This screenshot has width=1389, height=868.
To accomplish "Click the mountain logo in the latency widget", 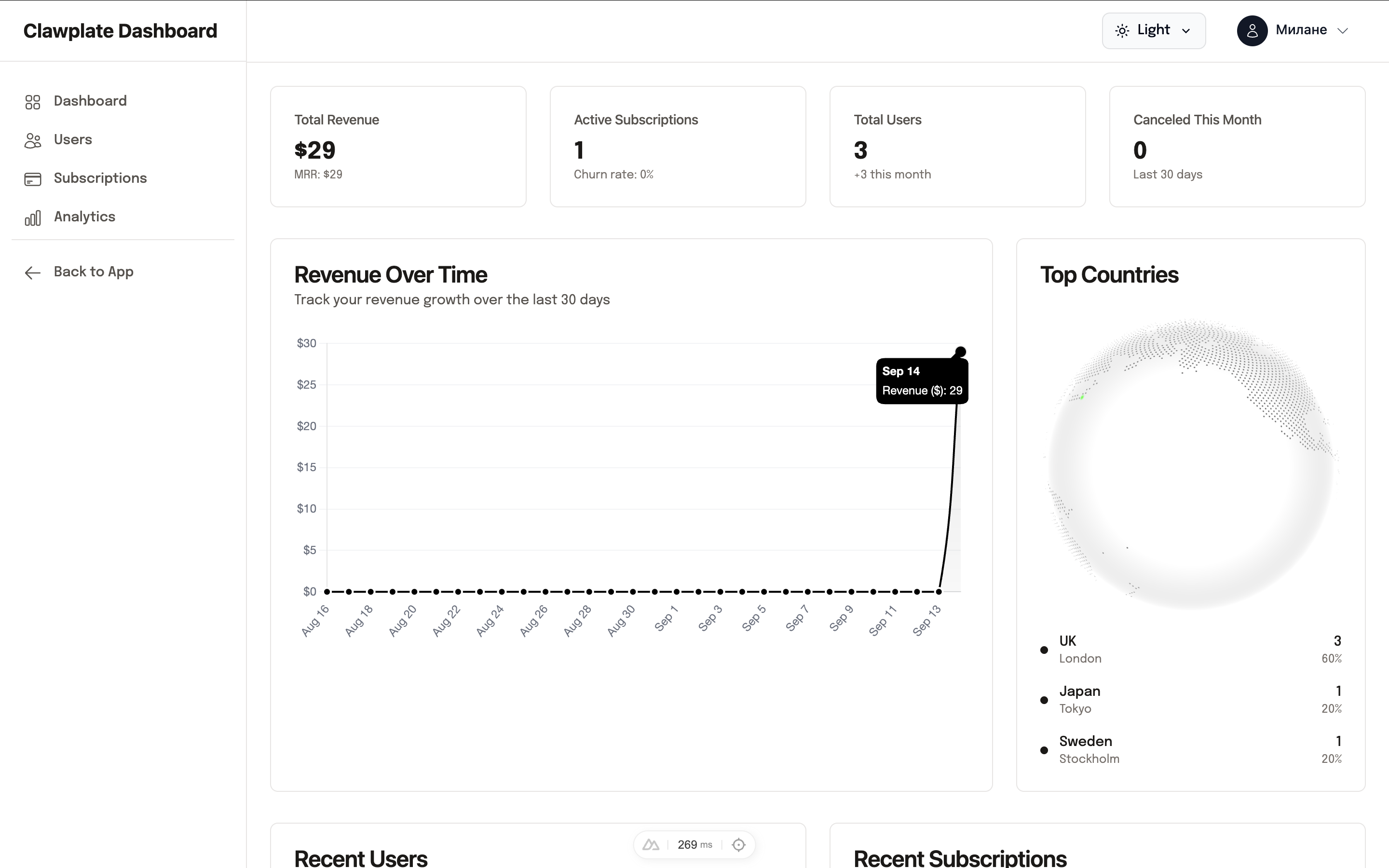I will (651, 844).
